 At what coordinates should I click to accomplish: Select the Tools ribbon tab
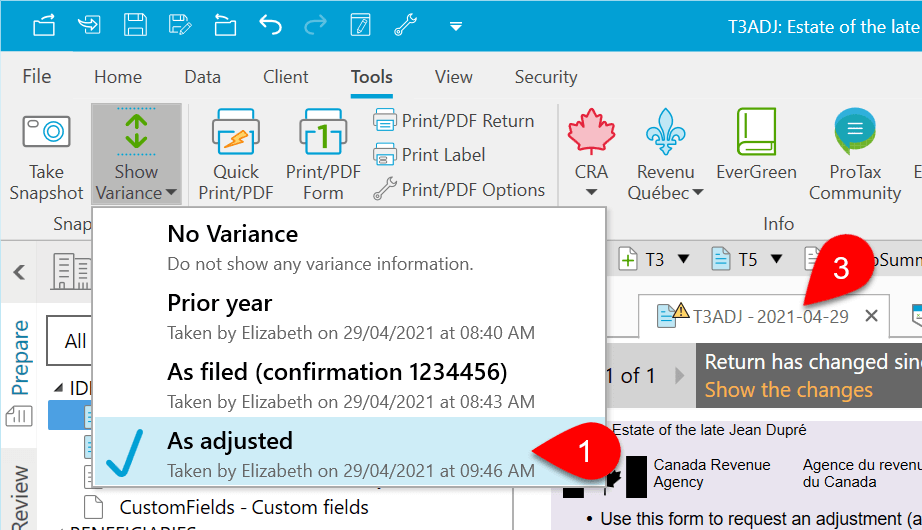[x=372, y=76]
